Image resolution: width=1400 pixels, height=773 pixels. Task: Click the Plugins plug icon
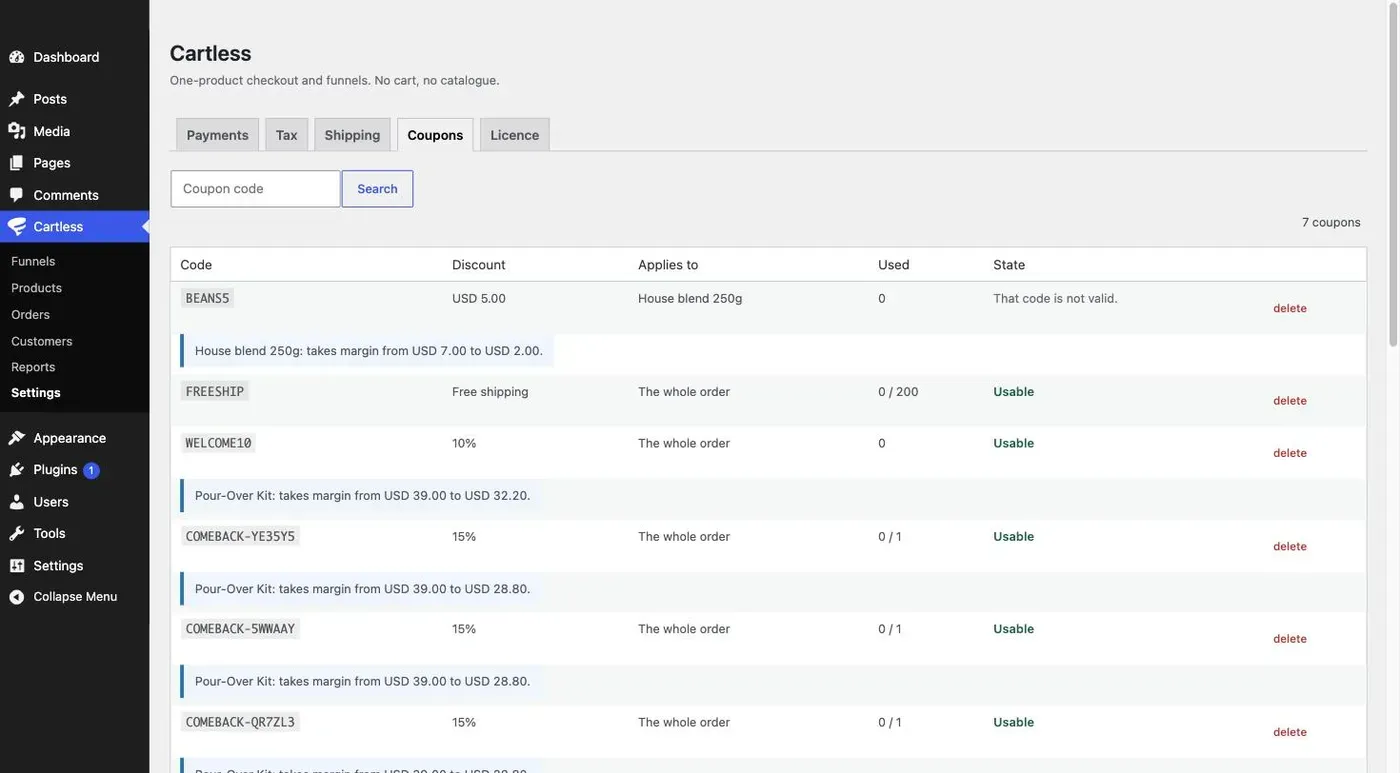click(17, 470)
